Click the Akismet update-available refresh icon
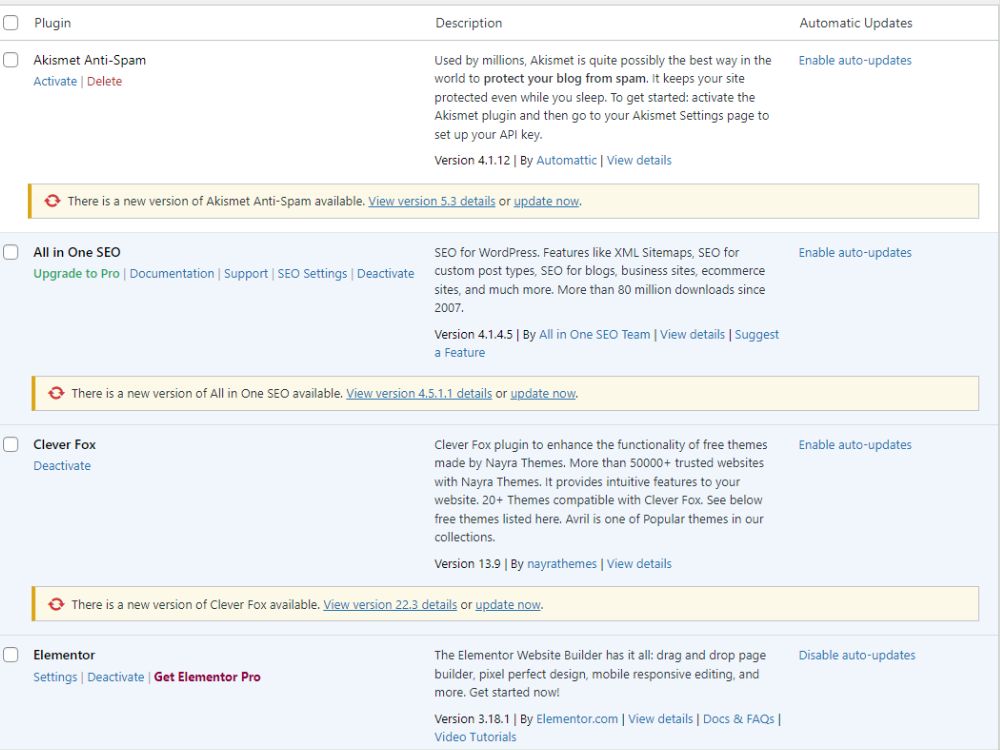1000x750 pixels. [x=52, y=201]
